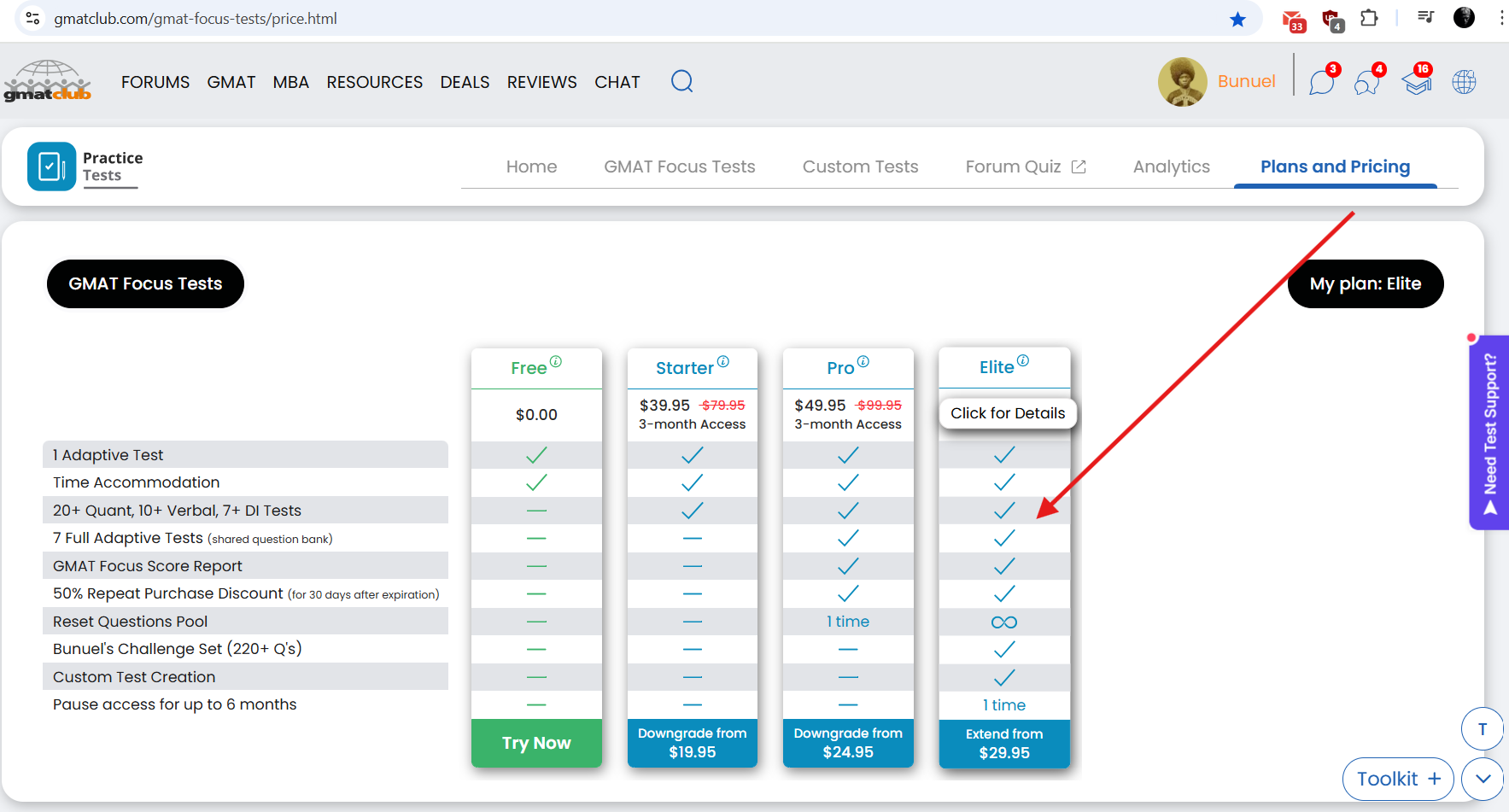Open the FORUMS menu
Screen dimensions: 1509x812
click(155, 82)
